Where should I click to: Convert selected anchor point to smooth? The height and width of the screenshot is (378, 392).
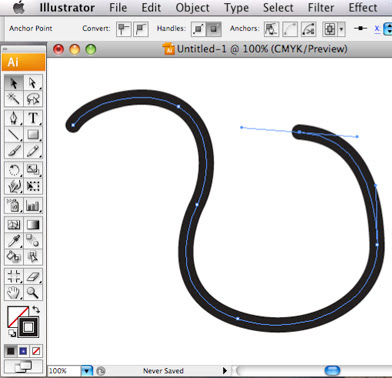[141, 29]
